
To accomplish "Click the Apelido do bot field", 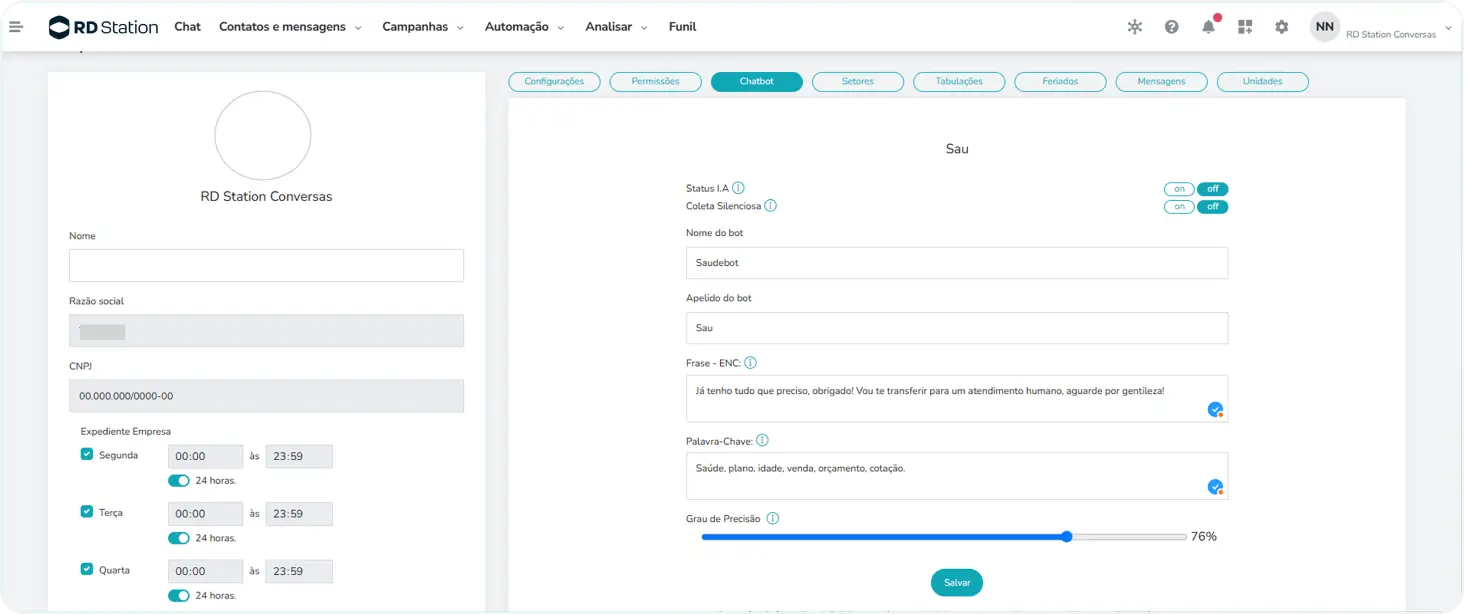I will coord(957,328).
